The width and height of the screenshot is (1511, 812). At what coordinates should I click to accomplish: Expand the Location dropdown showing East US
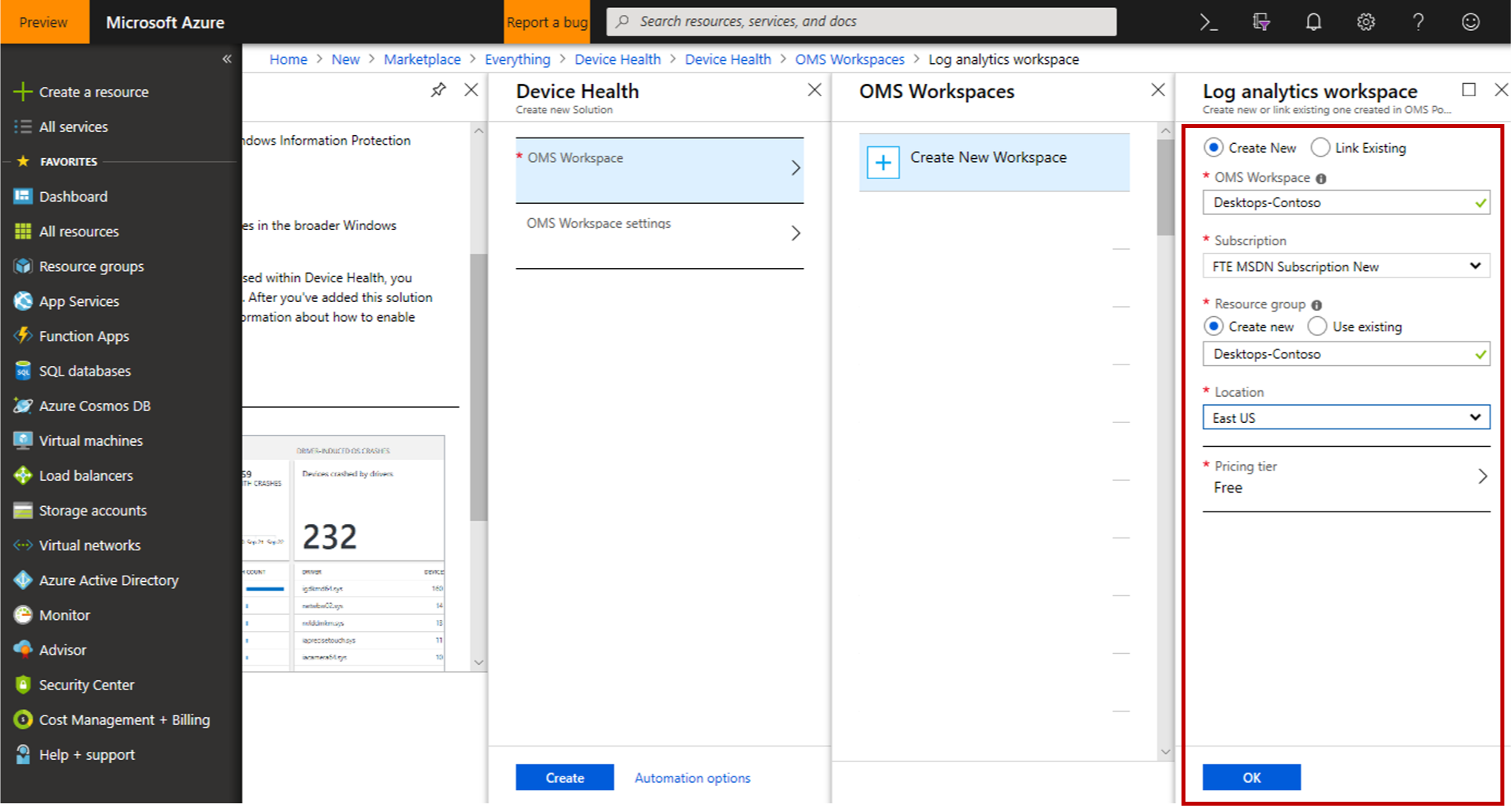pyautogui.click(x=1346, y=417)
